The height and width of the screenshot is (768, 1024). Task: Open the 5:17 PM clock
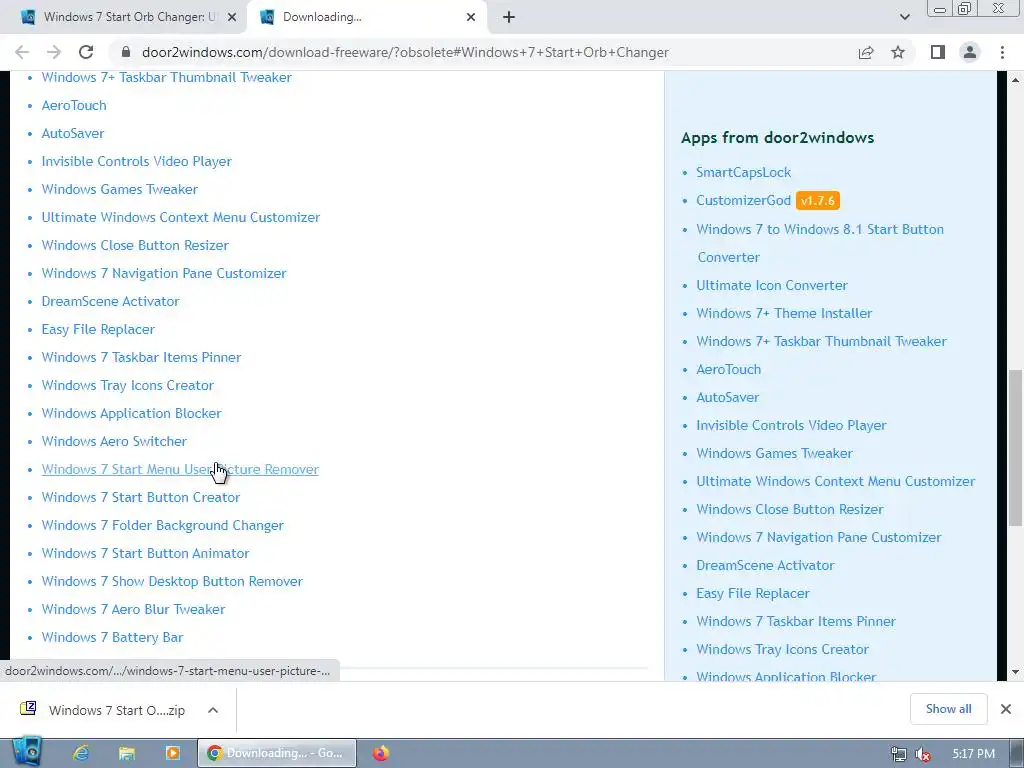pyautogui.click(x=973, y=754)
